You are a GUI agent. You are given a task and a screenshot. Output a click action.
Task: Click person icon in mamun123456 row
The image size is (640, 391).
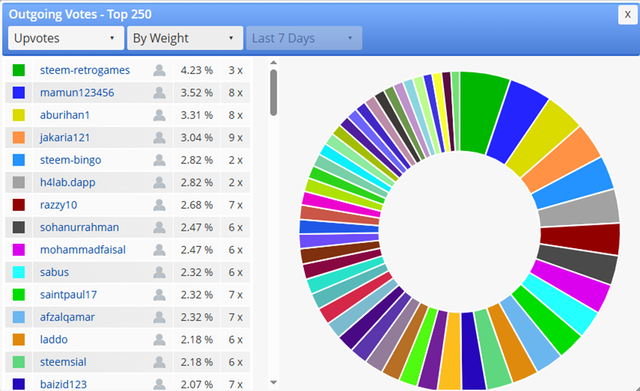pos(159,93)
